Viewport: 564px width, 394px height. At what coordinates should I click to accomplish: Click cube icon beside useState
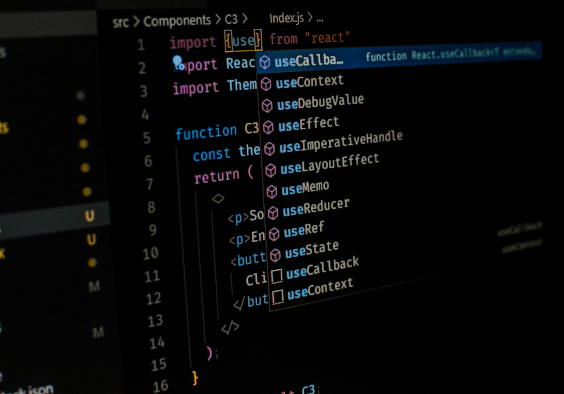click(276, 255)
